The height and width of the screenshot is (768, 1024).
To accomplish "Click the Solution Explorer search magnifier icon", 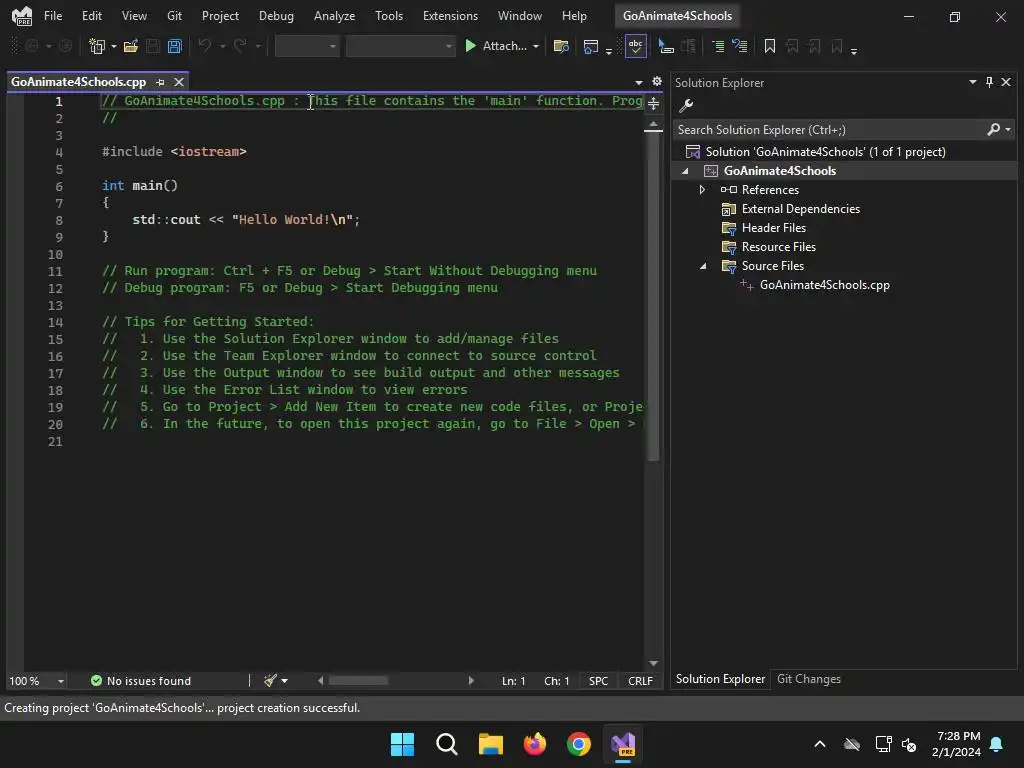I will (993, 129).
